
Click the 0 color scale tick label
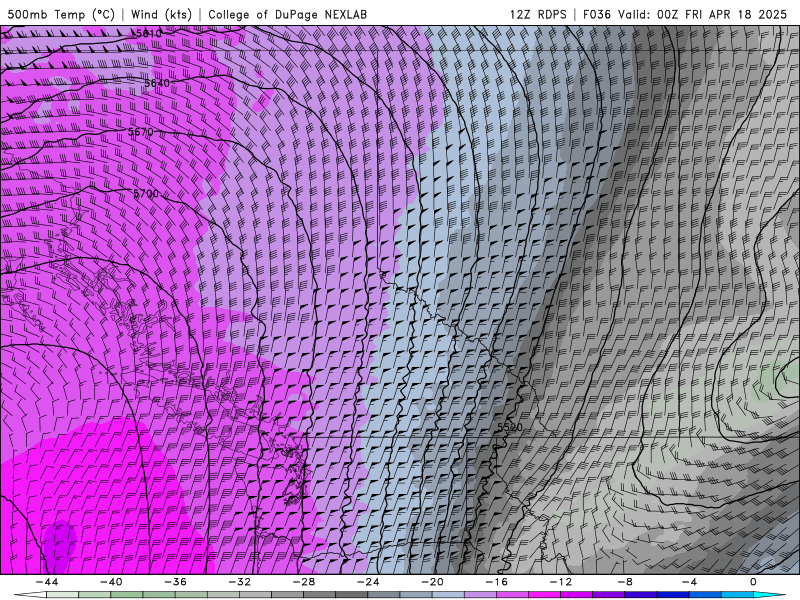pos(754,582)
